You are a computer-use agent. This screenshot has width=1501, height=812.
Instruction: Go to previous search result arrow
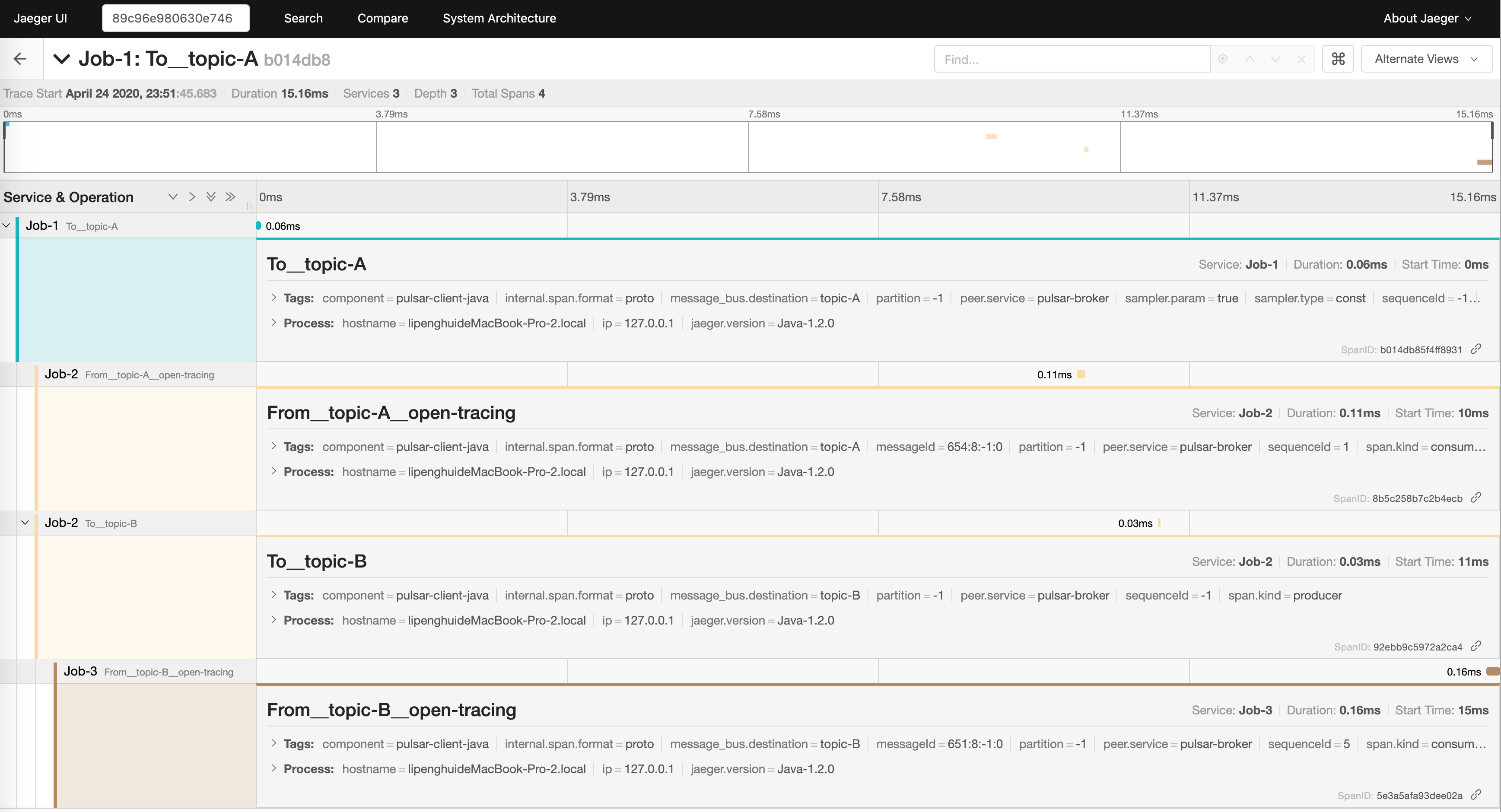(1249, 59)
